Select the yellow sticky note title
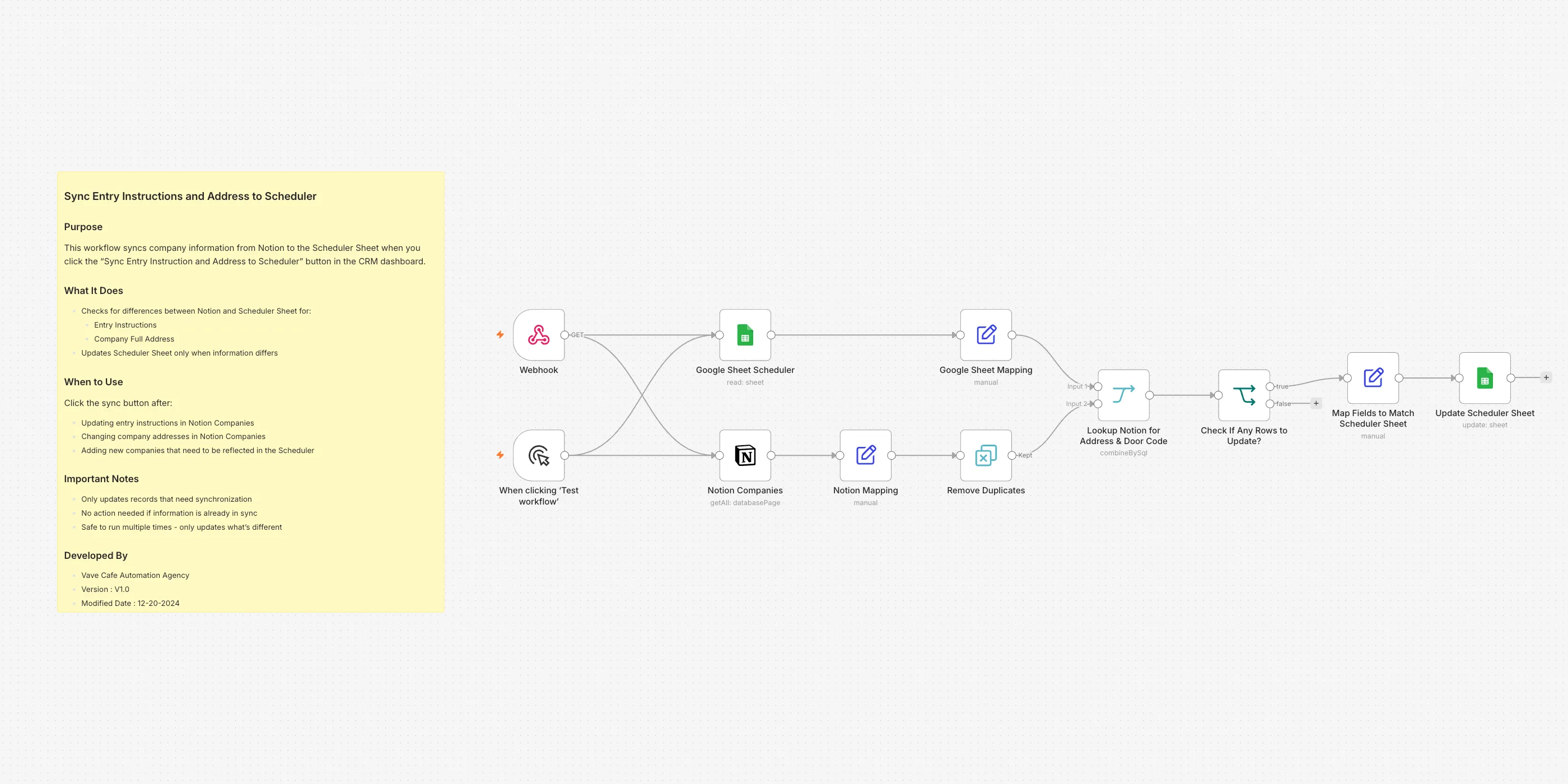Image resolution: width=1568 pixels, height=784 pixels. point(190,196)
